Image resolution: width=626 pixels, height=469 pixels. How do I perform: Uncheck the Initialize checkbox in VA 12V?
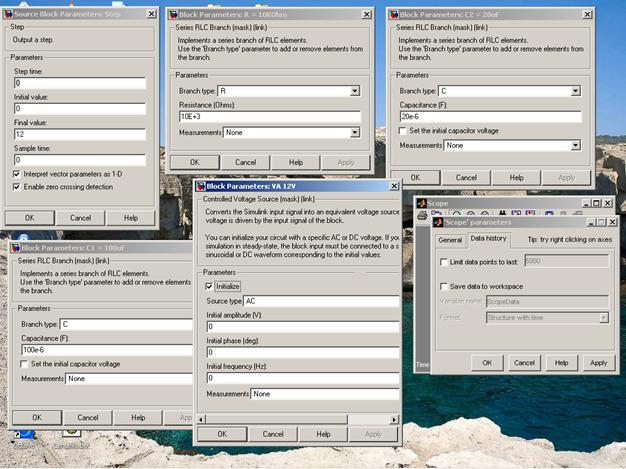pyautogui.click(x=210, y=286)
